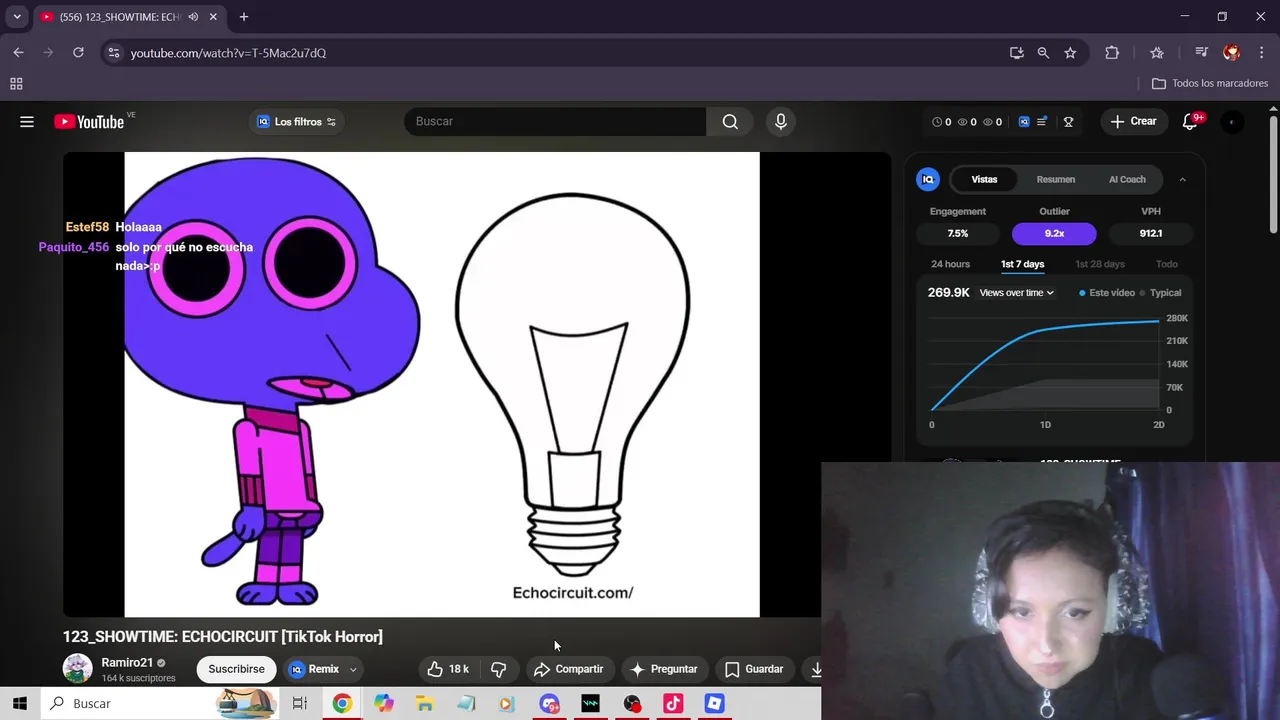Open File Explorer from the taskbar
The image size is (1280, 720).
point(425,704)
